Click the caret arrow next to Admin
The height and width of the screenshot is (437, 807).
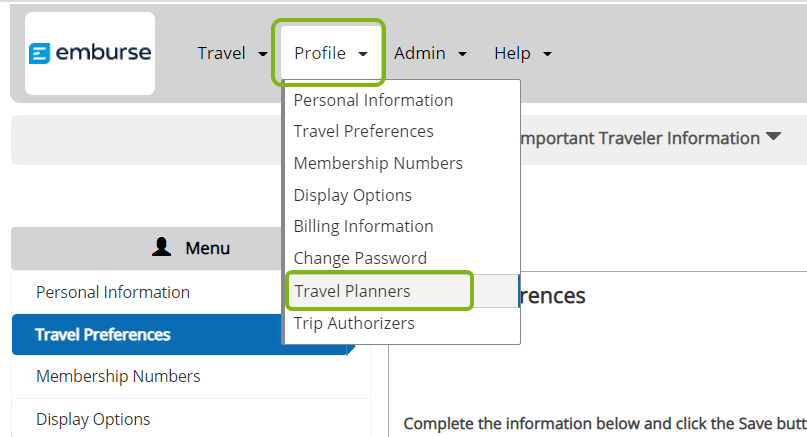click(462, 54)
